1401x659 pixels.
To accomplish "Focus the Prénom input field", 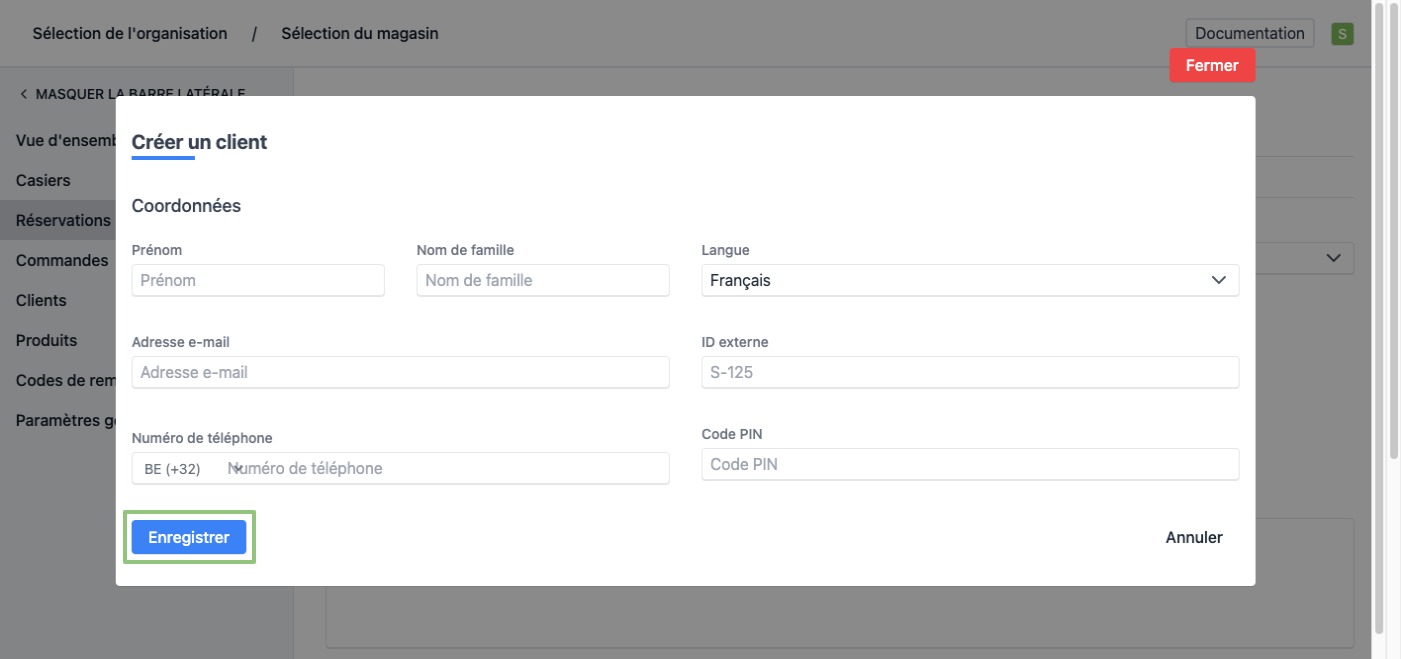I will [258, 280].
